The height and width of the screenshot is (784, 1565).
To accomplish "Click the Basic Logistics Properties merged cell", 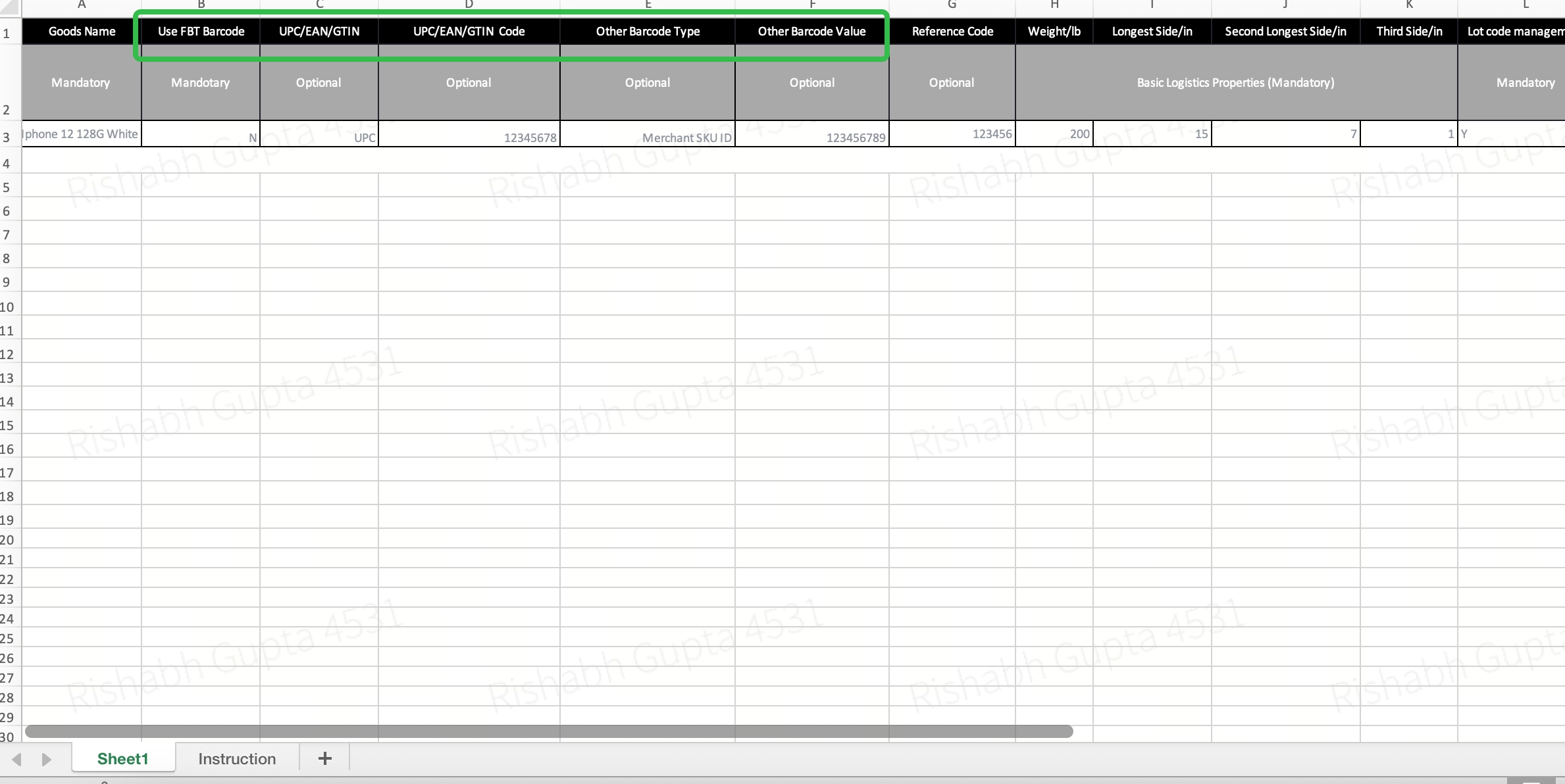I will click(x=1235, y=83).
